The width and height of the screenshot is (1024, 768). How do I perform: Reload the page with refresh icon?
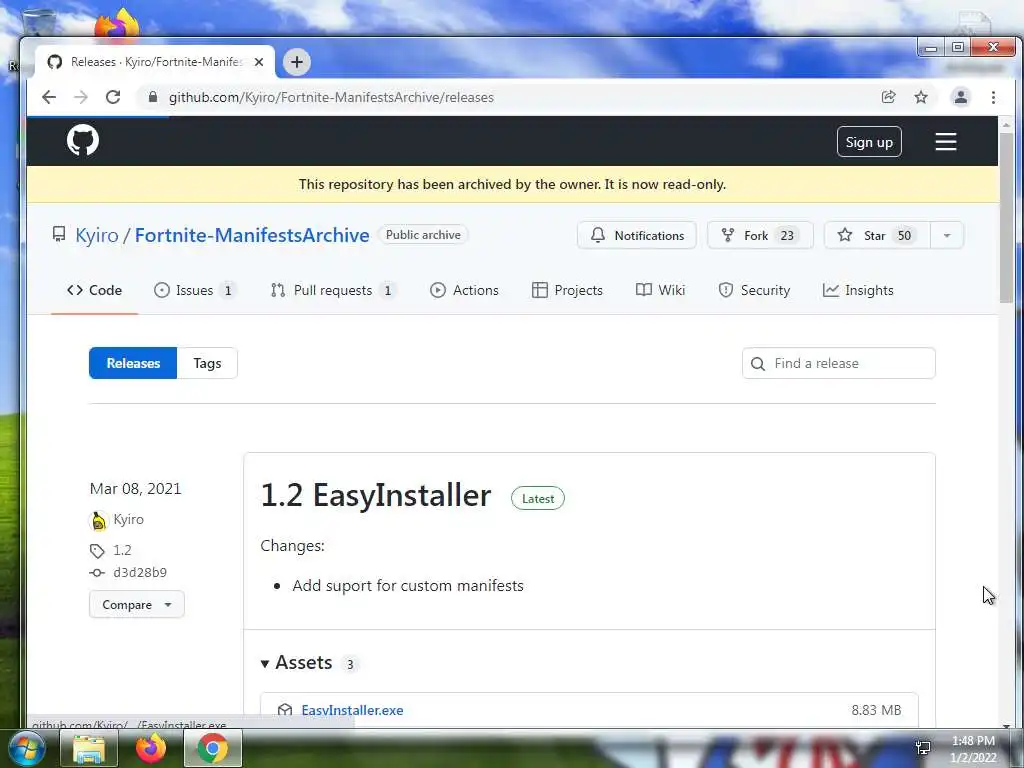(x=113, y=97)
